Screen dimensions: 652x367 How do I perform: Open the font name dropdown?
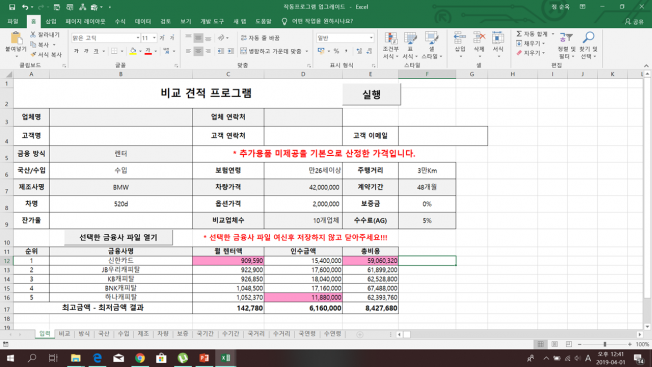coord(138,38)
